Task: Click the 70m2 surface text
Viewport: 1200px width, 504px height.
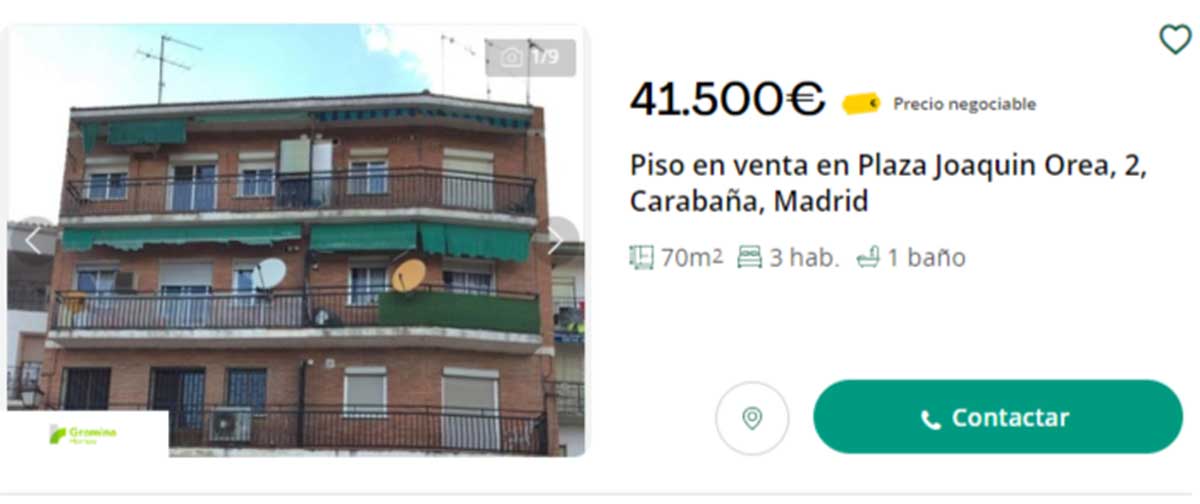Action: tap(691, 258)
